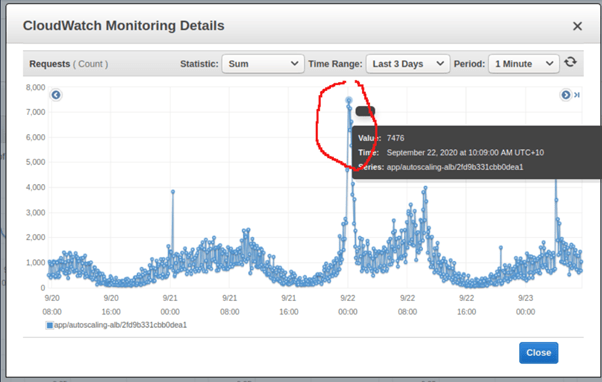The image size is (602, 382).
Task: Click the tooltip Value 7476 text
Action: [381, 138]
